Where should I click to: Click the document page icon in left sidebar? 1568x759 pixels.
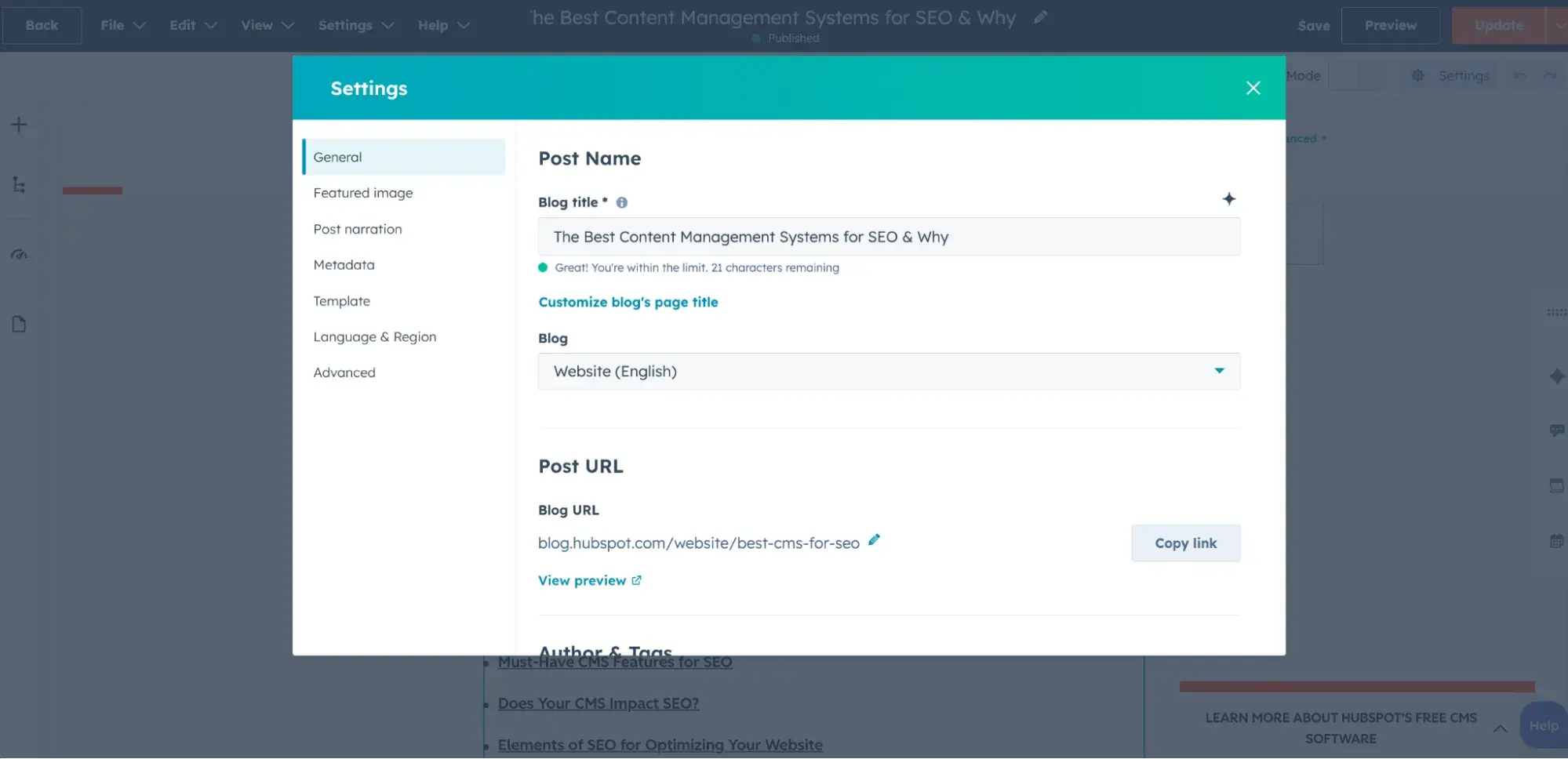point(18,324)
